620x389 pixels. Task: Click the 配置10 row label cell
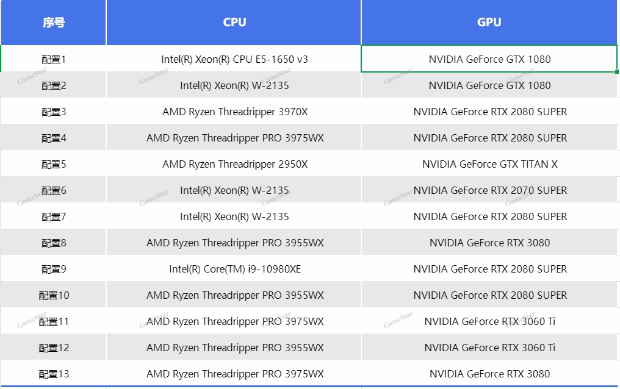coord(53,295)
